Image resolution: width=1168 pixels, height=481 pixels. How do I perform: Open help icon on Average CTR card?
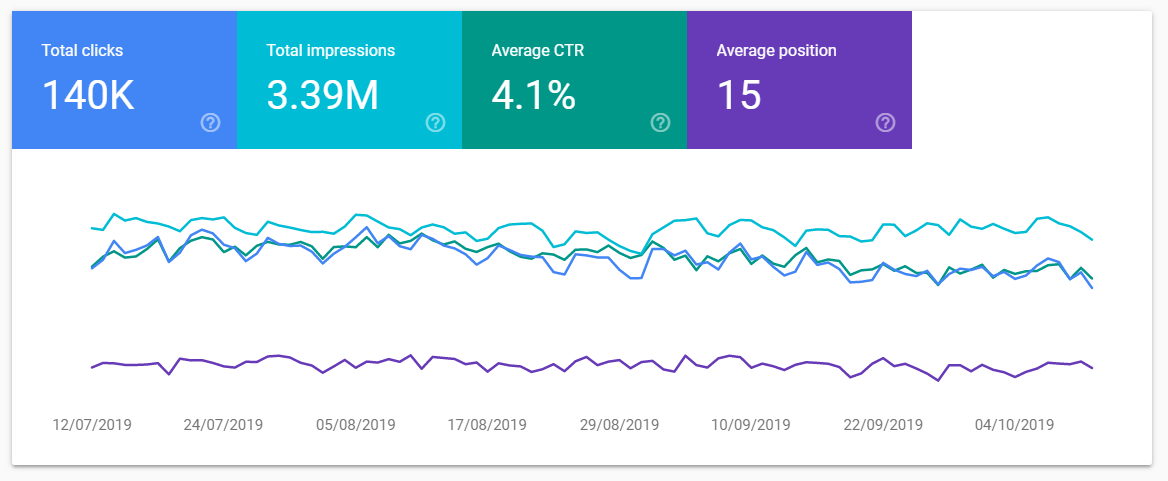(661, 123)
